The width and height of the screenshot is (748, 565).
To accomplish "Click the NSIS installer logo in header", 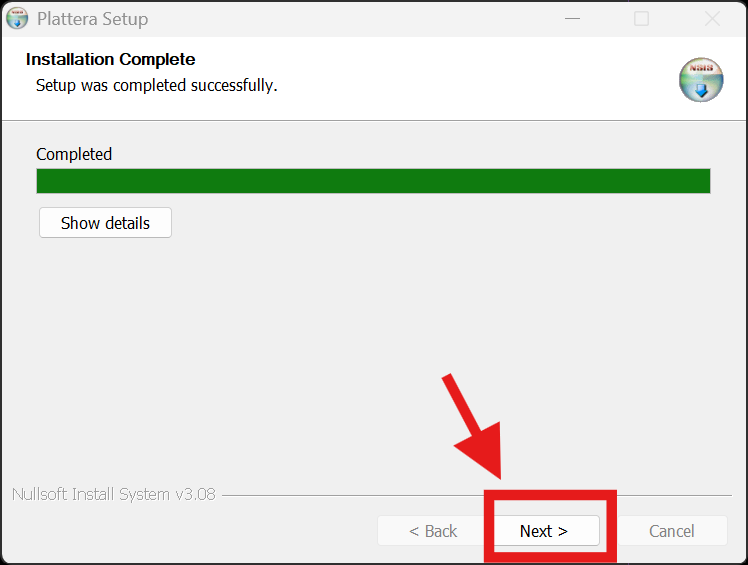I will (700, 79).
